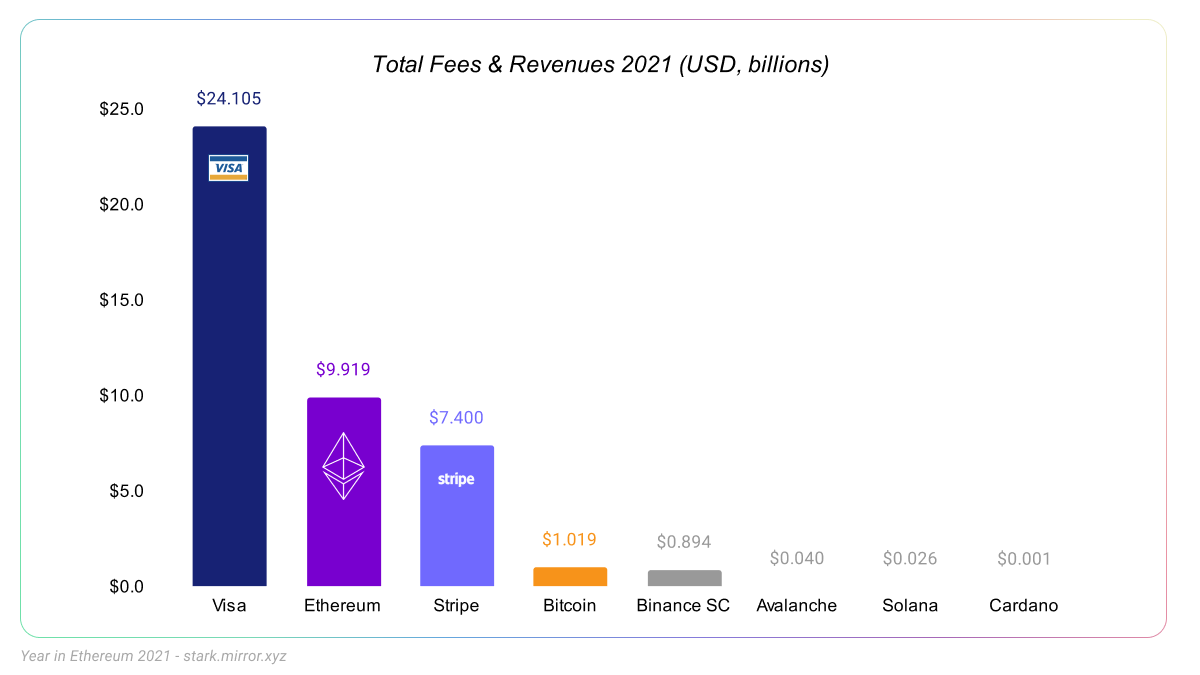The width and height of the screenshot is (1200, 675).
Task: Select the Ethereum diamond logo inside its bar
Action: tap(344, 466)
